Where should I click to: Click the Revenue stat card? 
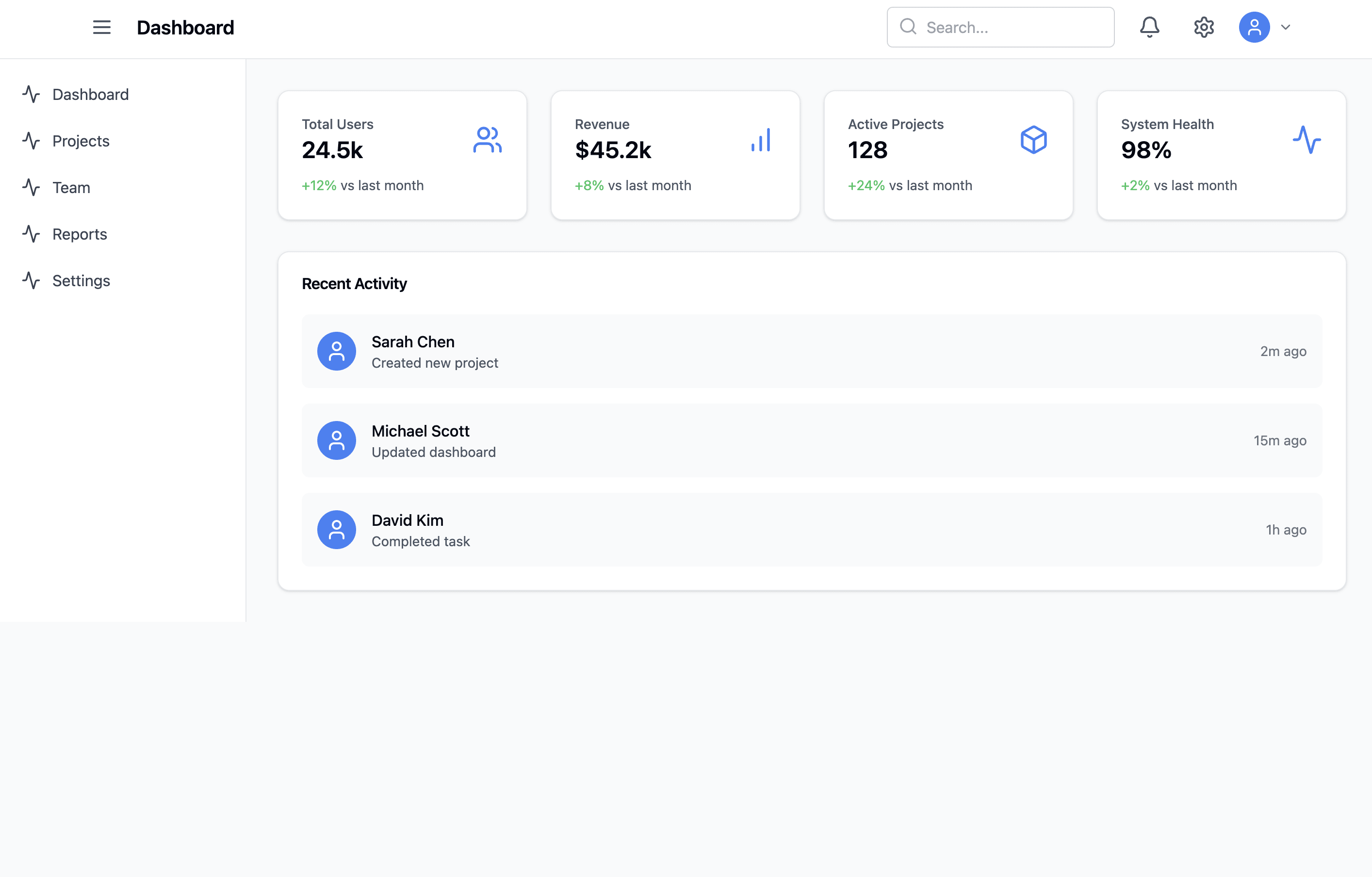click(x=675, y=155)
